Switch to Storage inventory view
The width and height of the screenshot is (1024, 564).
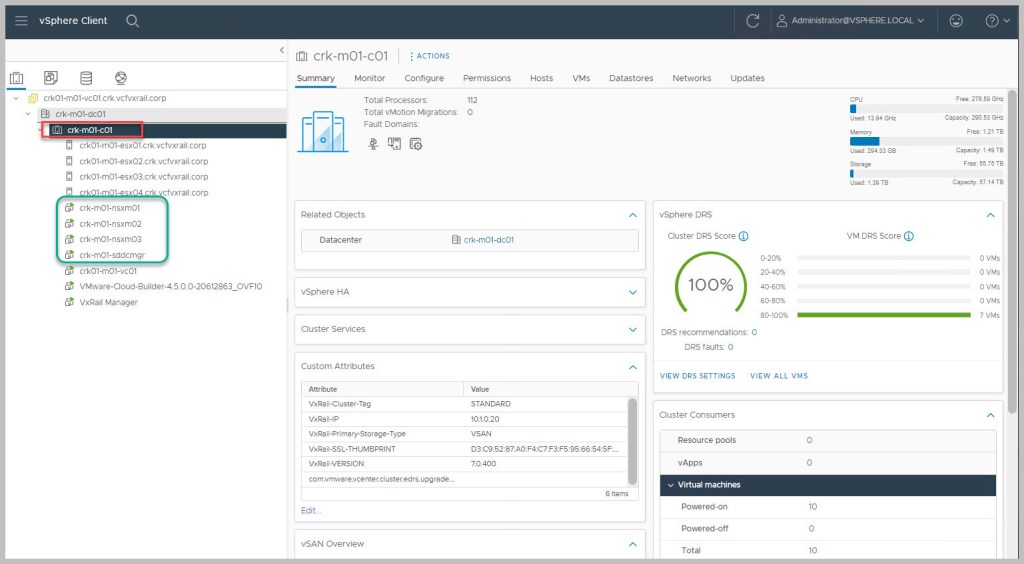[86, 78]
